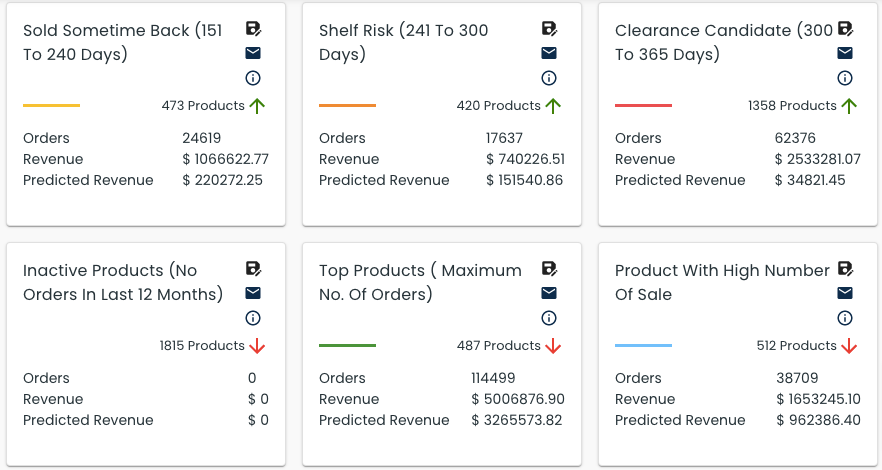The width and height of the screenshot is (882, 470).
Task: Email the Top Products segment
Action: [549, 293]
